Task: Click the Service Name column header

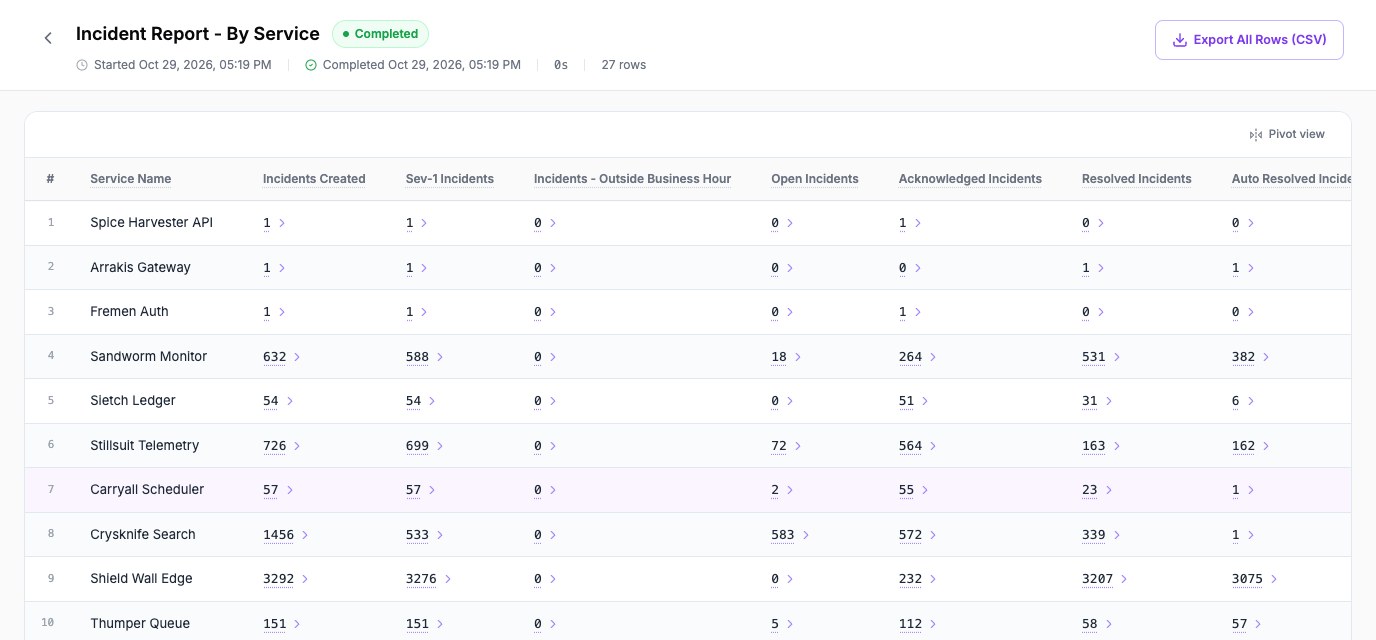Action: pyautogui.click(x=130, y=179)
